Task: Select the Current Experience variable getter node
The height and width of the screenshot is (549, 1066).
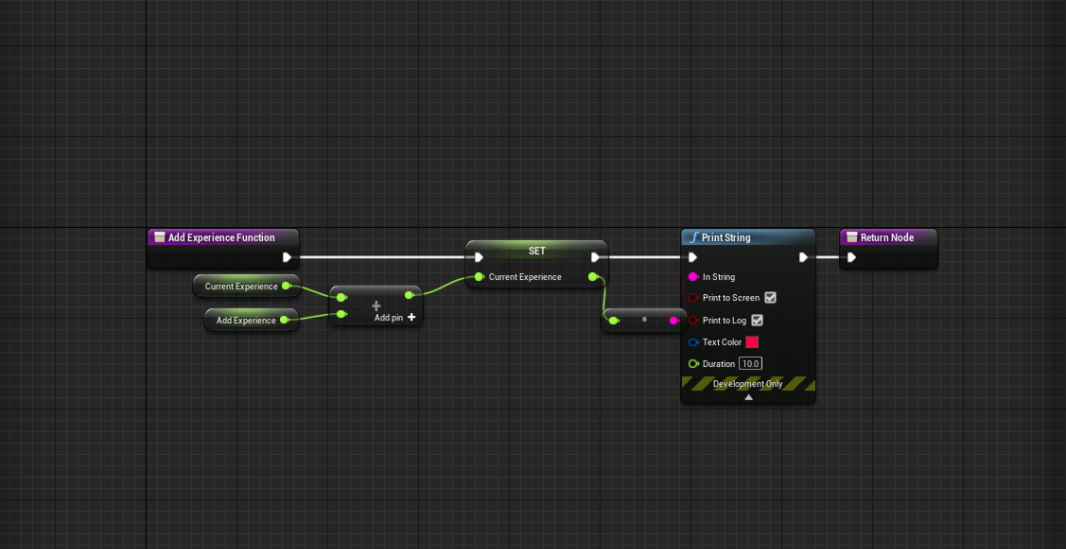Action: click(x=247, y=286)
